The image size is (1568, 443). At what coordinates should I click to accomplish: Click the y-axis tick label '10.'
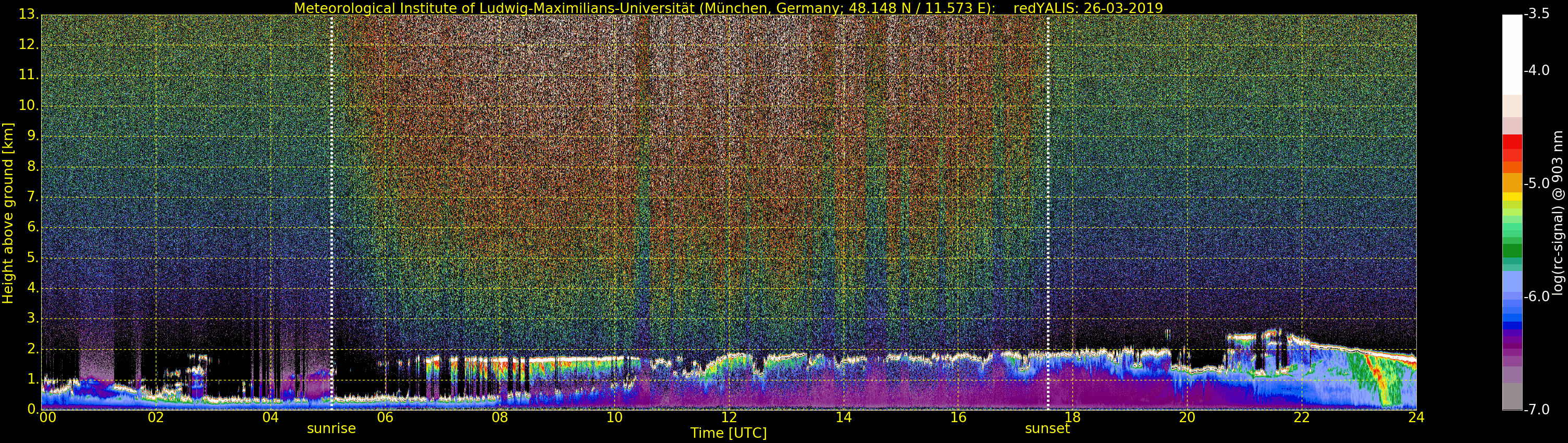(x=29, y=105)
